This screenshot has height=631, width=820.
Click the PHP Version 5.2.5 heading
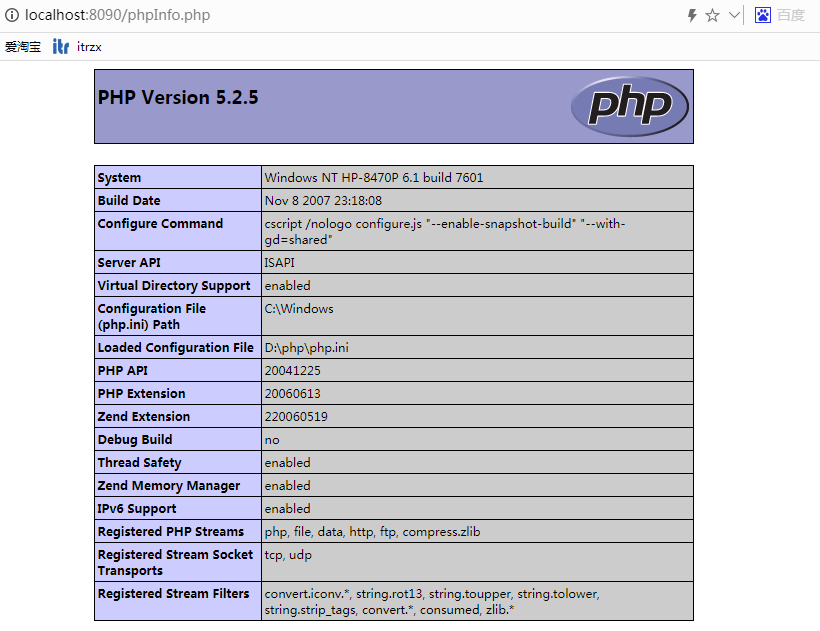point(178,98)
